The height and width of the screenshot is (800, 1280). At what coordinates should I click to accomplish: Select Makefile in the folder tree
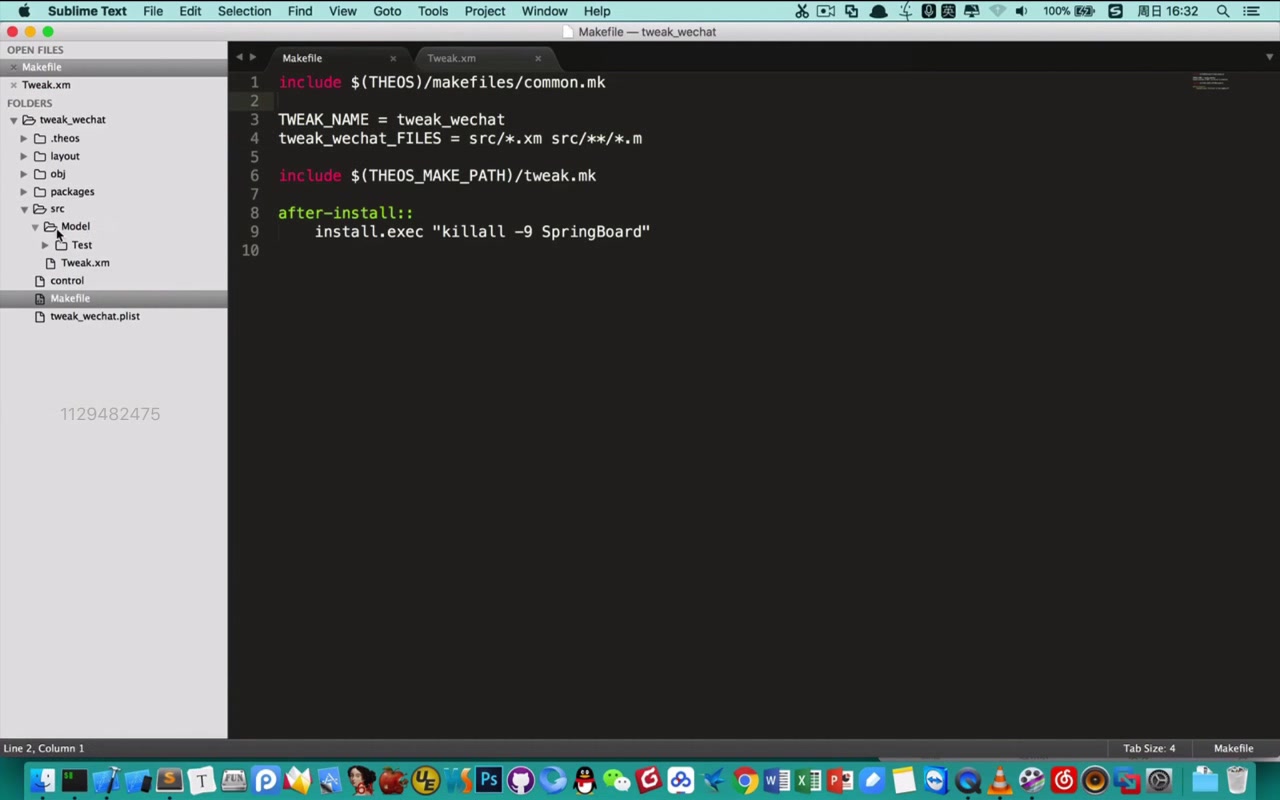click(70, 298)
